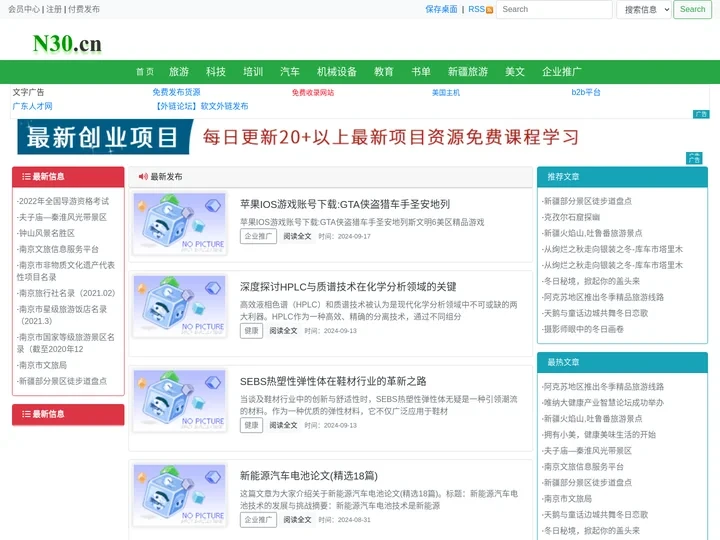Focus the Search input field
The width and height of the screenshot is (720, 540).
pos(554,9)
